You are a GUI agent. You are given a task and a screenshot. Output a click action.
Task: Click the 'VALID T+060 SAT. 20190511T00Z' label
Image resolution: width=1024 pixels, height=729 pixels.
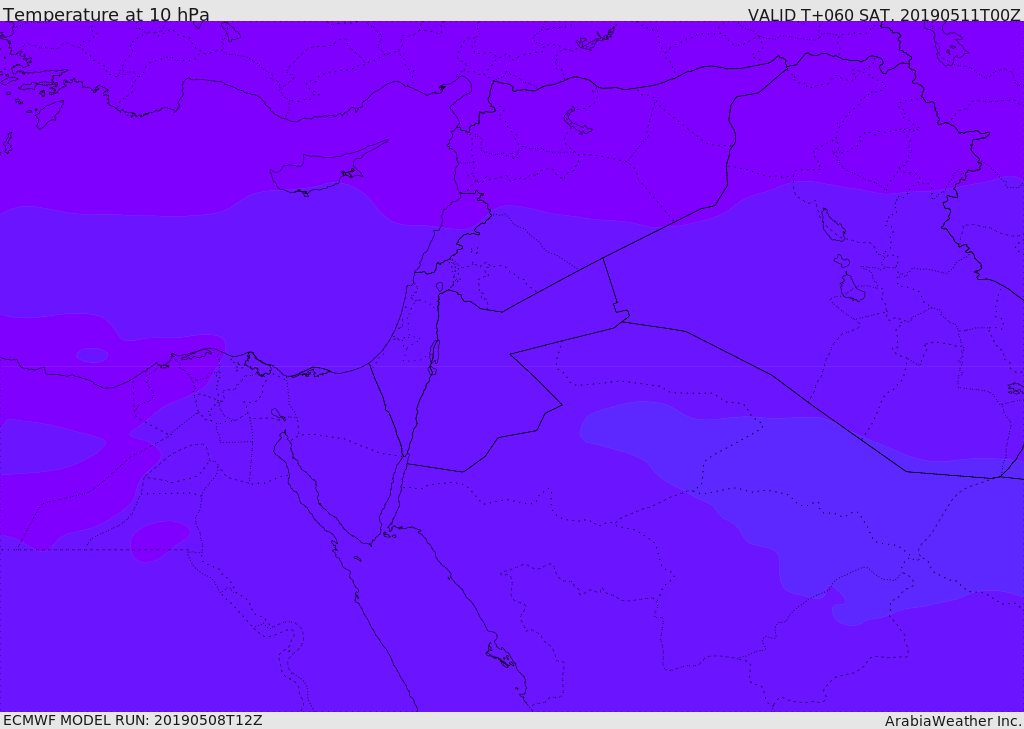[884, 14]
